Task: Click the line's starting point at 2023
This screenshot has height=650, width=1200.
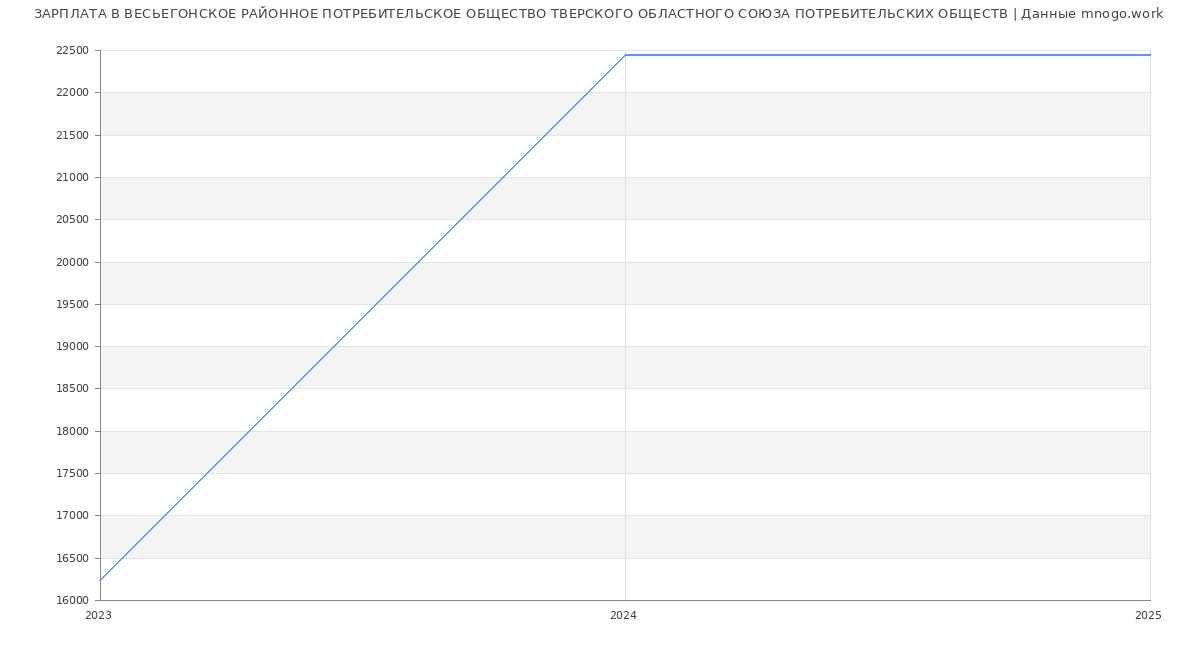Action: pos(101,580)
